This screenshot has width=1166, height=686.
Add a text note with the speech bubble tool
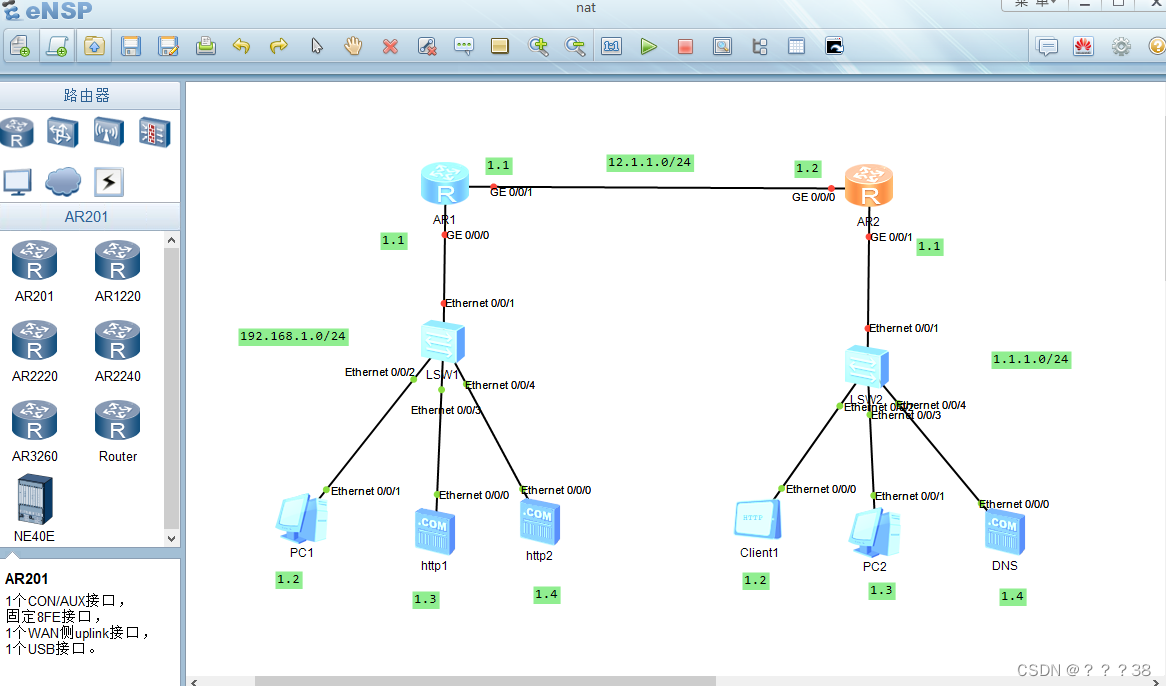pyautogui.click(x=464, y=47)
